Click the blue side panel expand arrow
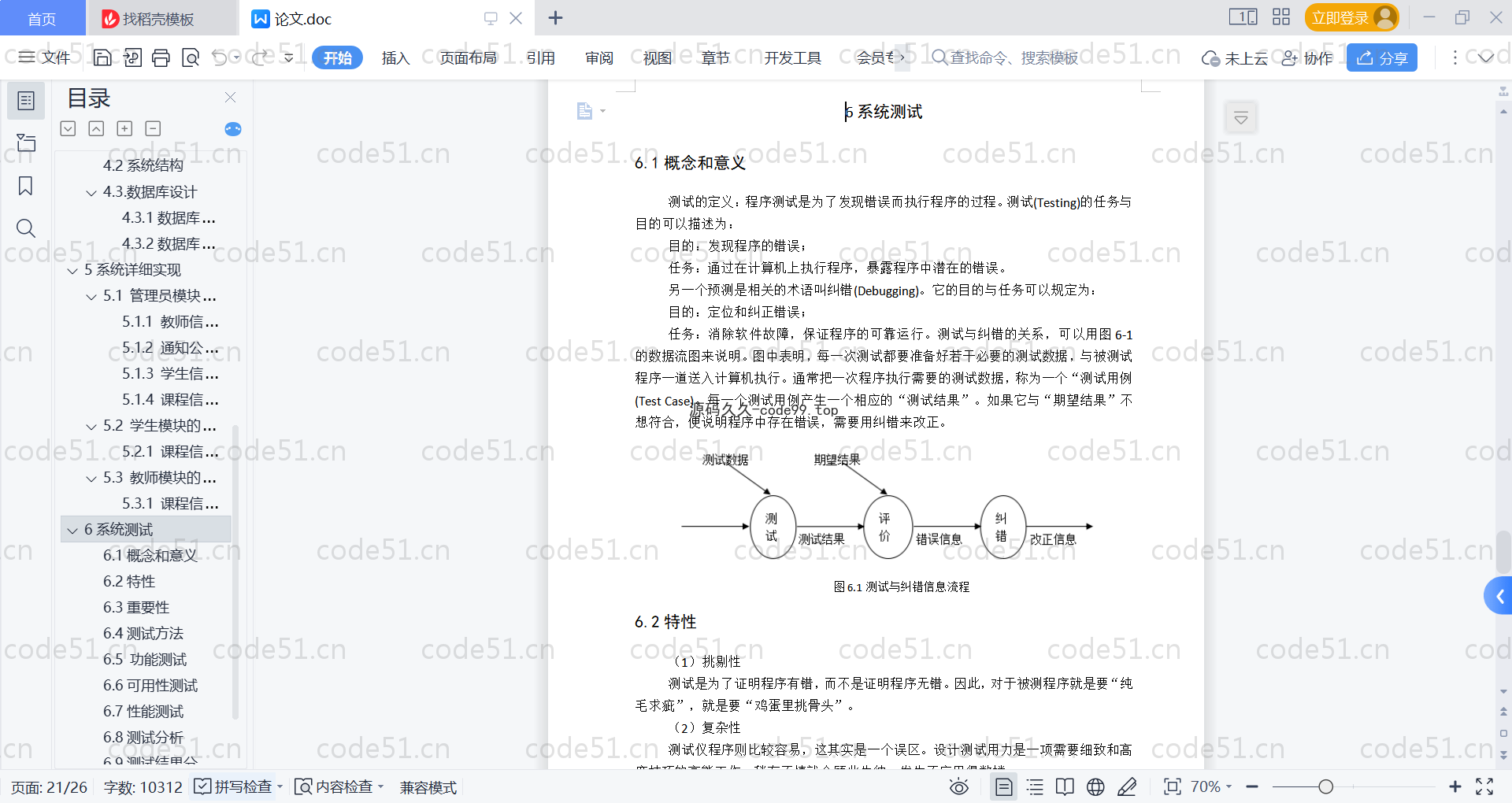The image size is (1512, 803). point(1499,597)
